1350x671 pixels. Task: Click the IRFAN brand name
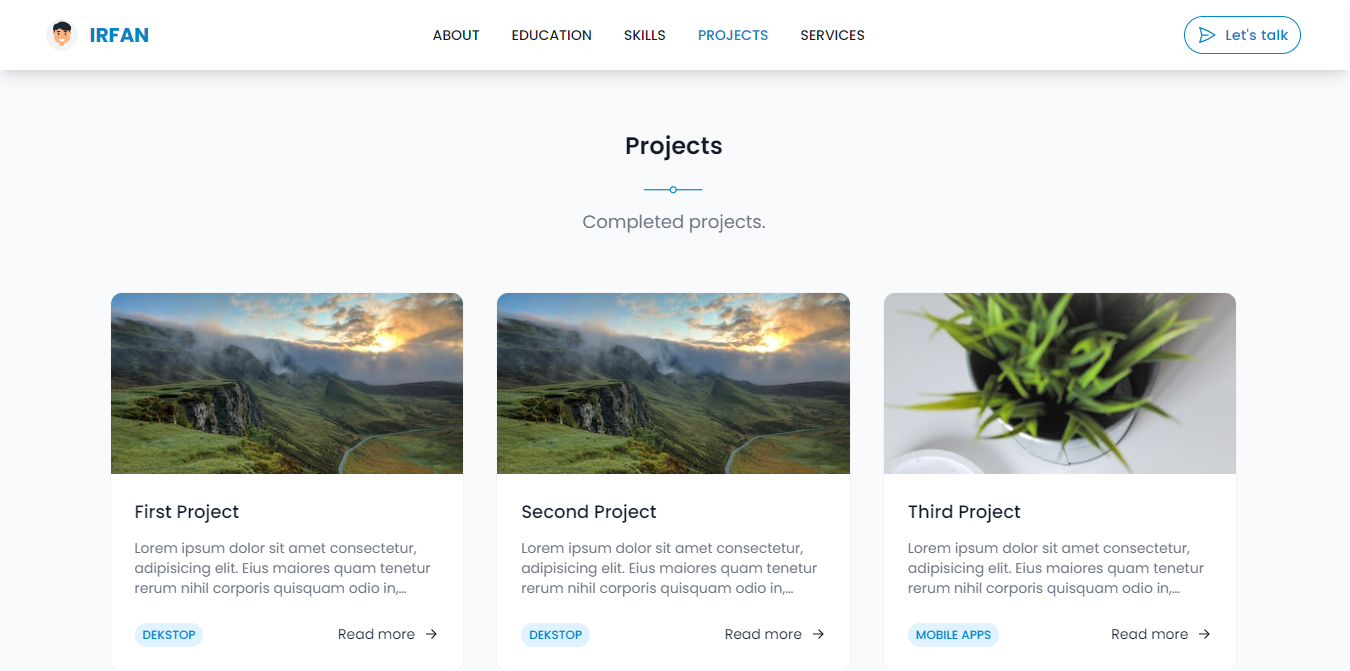(119, 35)
